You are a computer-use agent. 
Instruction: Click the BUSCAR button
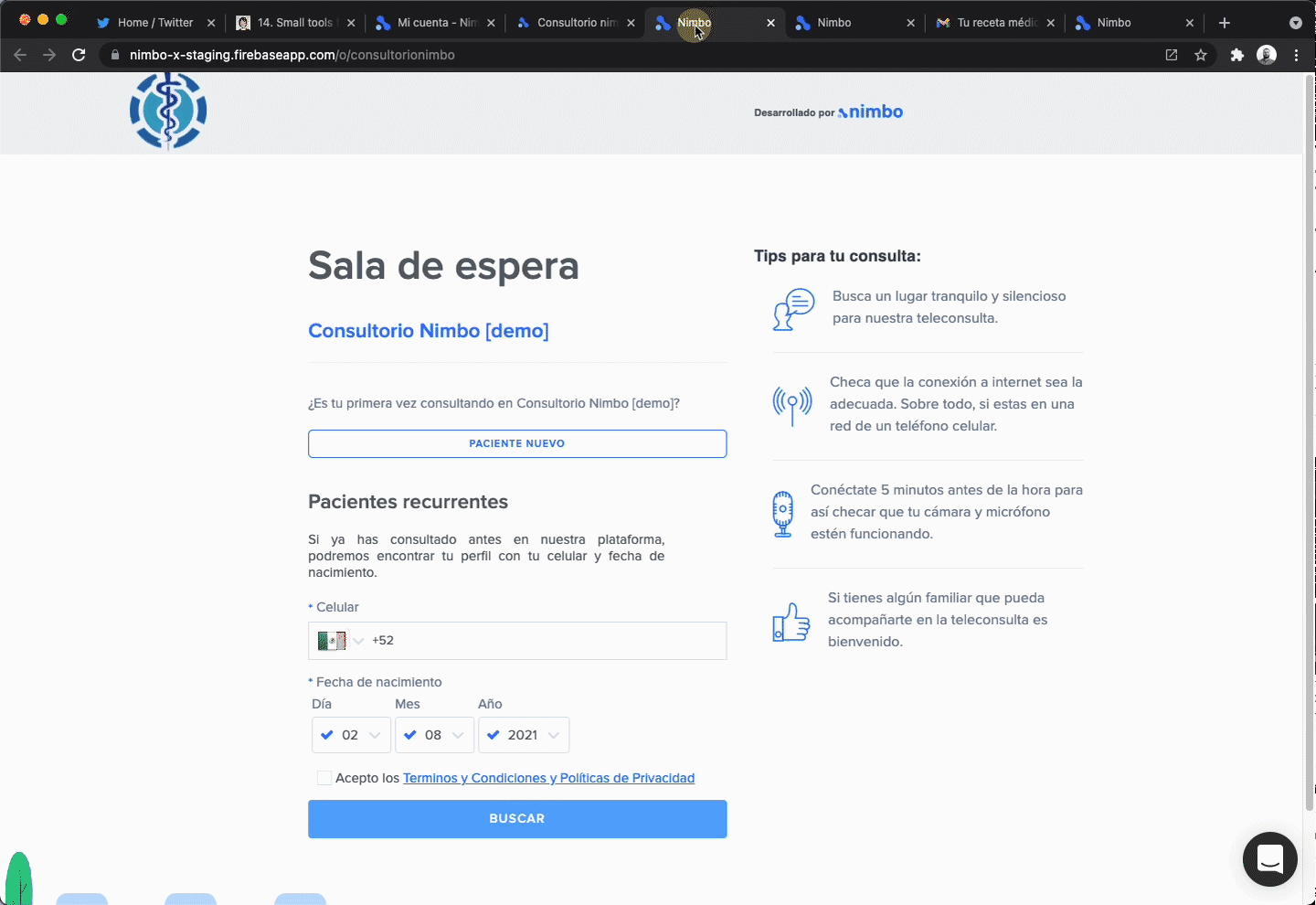click(x=517, y=819)
